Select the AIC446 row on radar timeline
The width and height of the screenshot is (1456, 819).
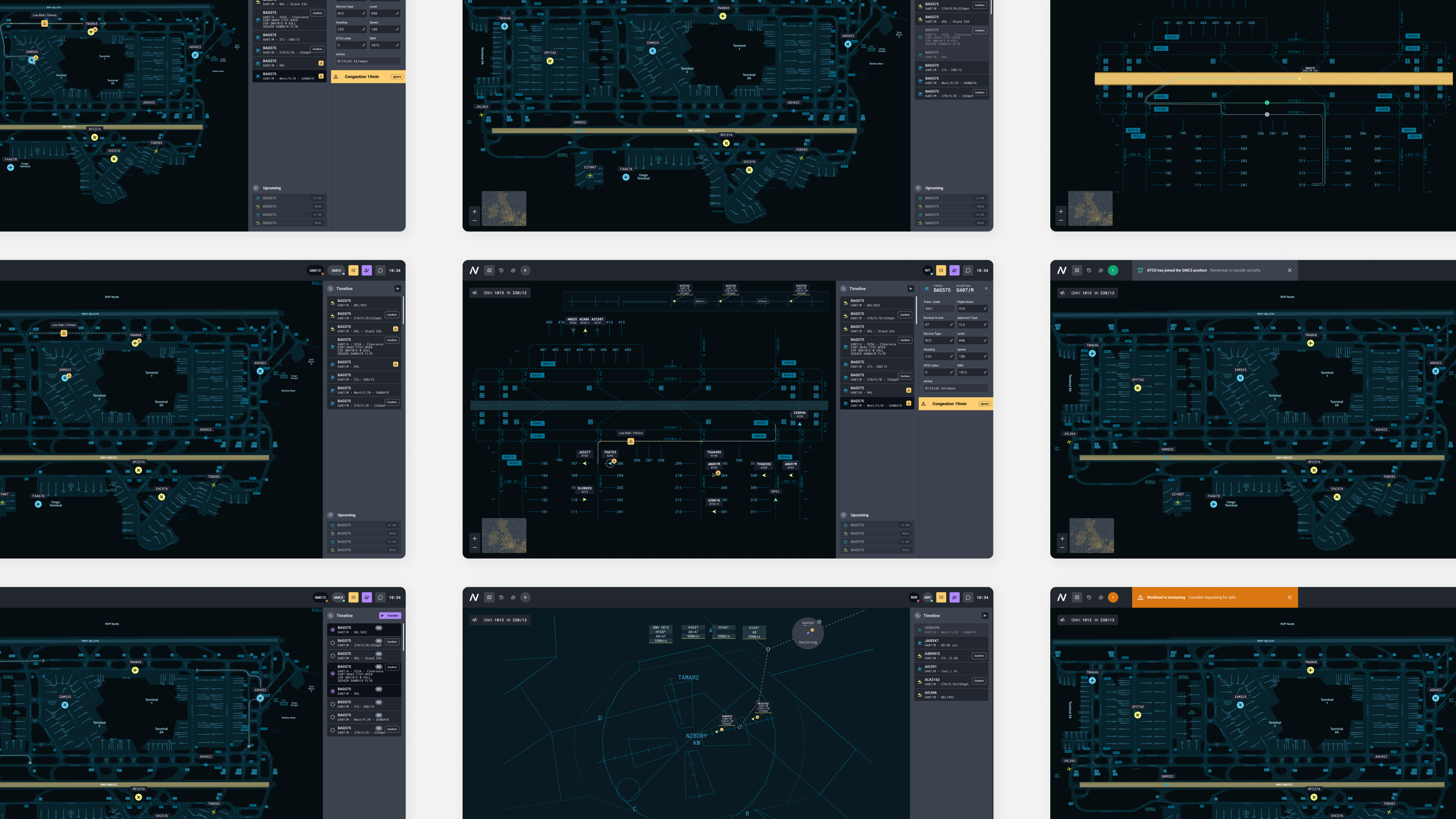(951, 695)
